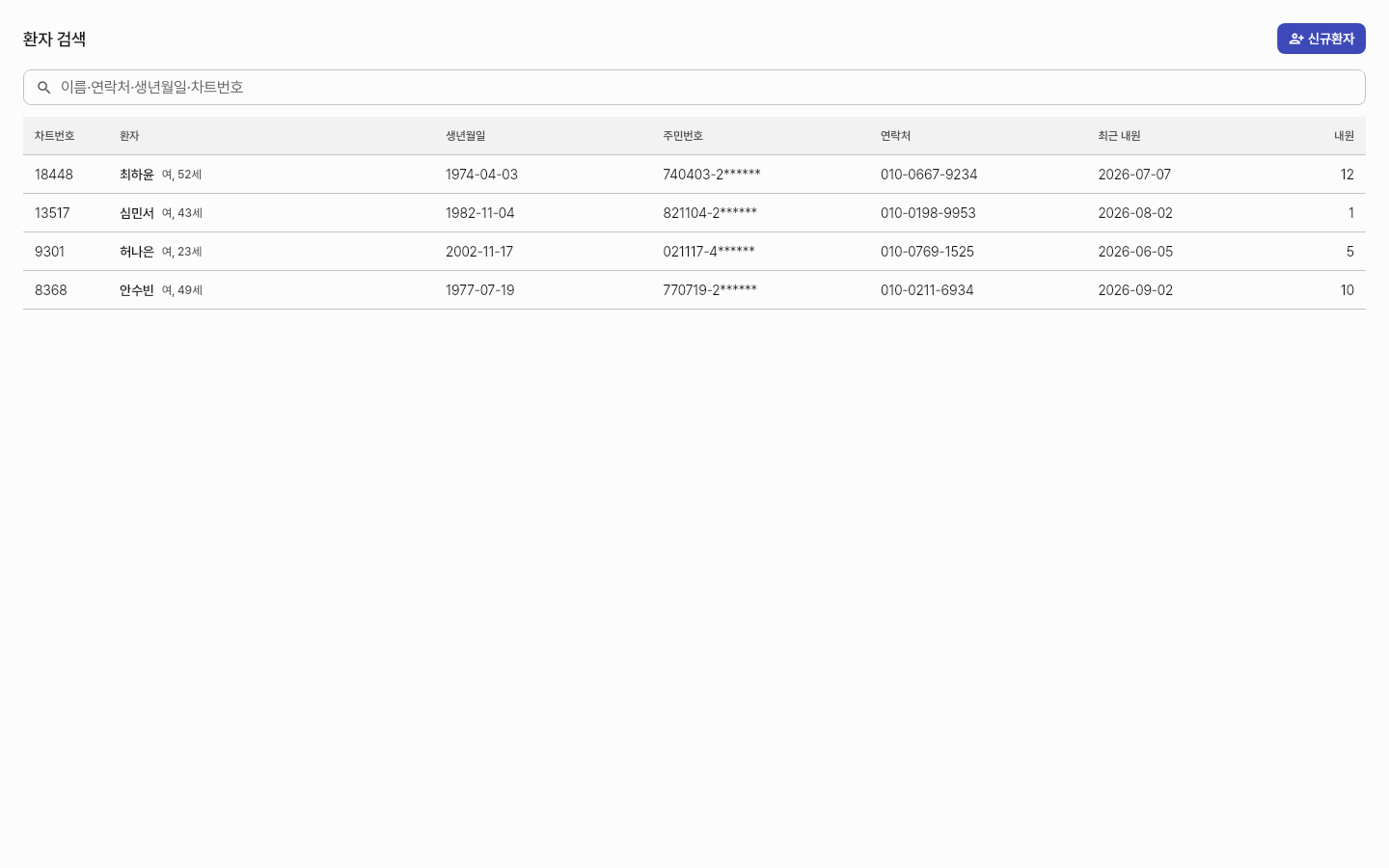Focus the 이름·연락처·생년월일·차트번호 search field
The width and height of the screenshot is (1389, 868).
pyautogui.click(x=694, y=87)
